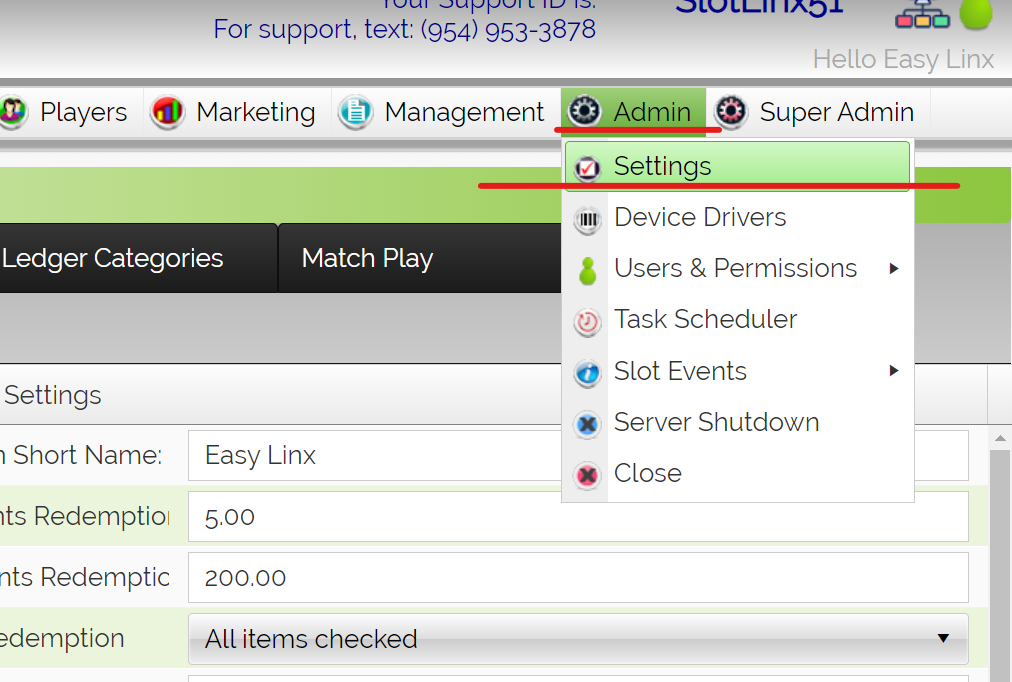Choose Settings from Admin dropdown
Screen dimensions: 1012x682
[737, 166]
